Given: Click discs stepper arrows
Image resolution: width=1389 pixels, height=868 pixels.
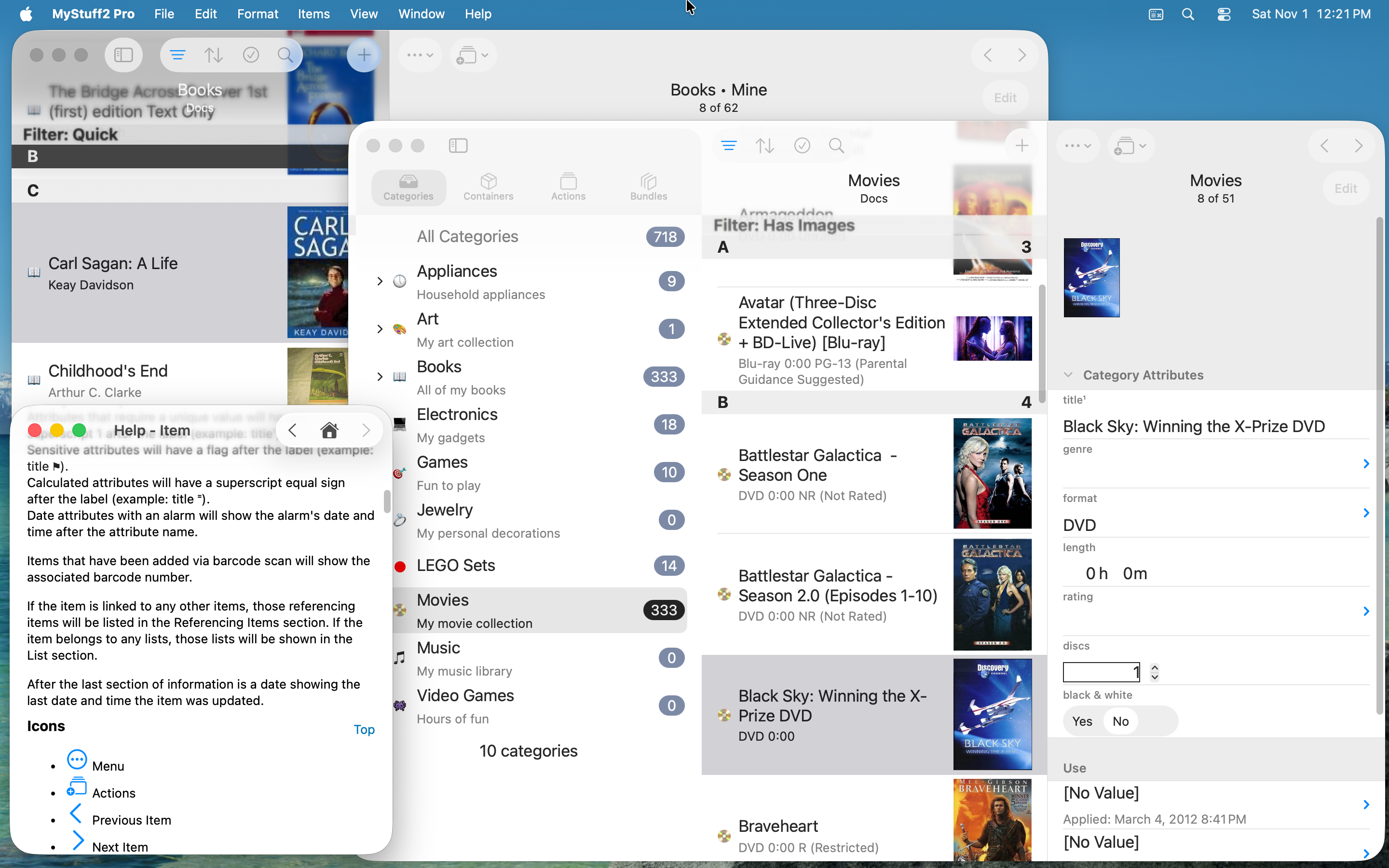Looking at the screenshot, I should tap(1154, 672).
